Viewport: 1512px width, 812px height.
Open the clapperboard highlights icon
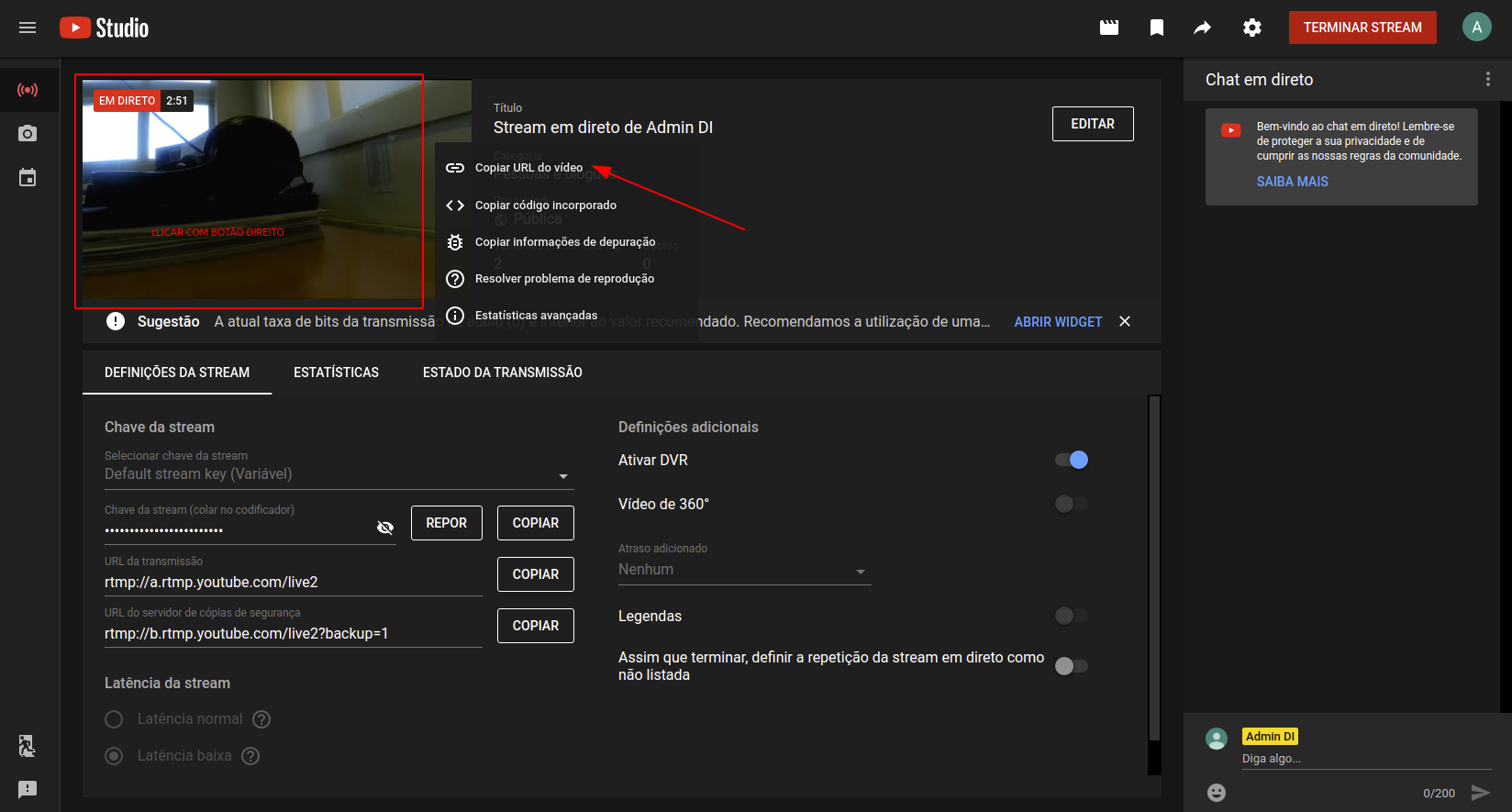(x=1109, y=28)
